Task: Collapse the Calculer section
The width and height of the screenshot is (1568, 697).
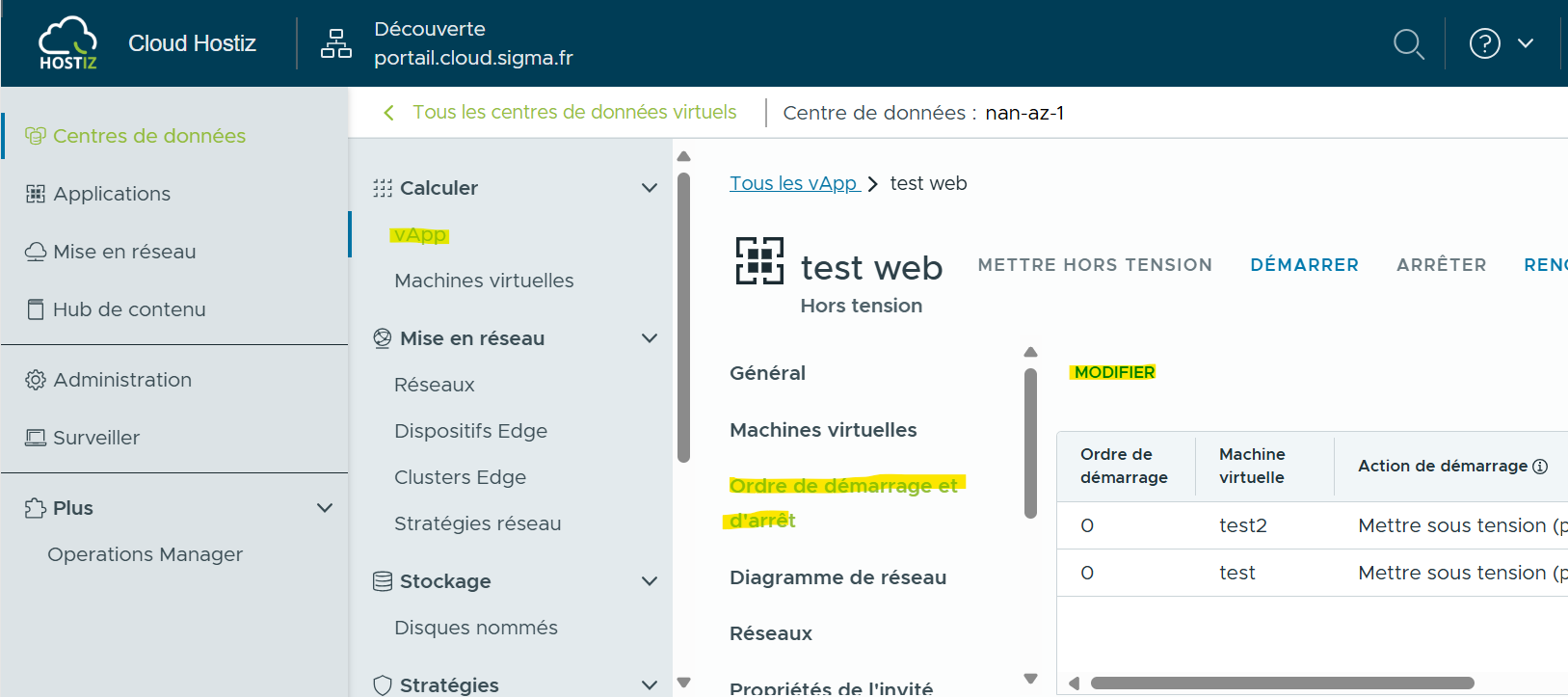Action: pyautogui.click(x=650, y=188)
